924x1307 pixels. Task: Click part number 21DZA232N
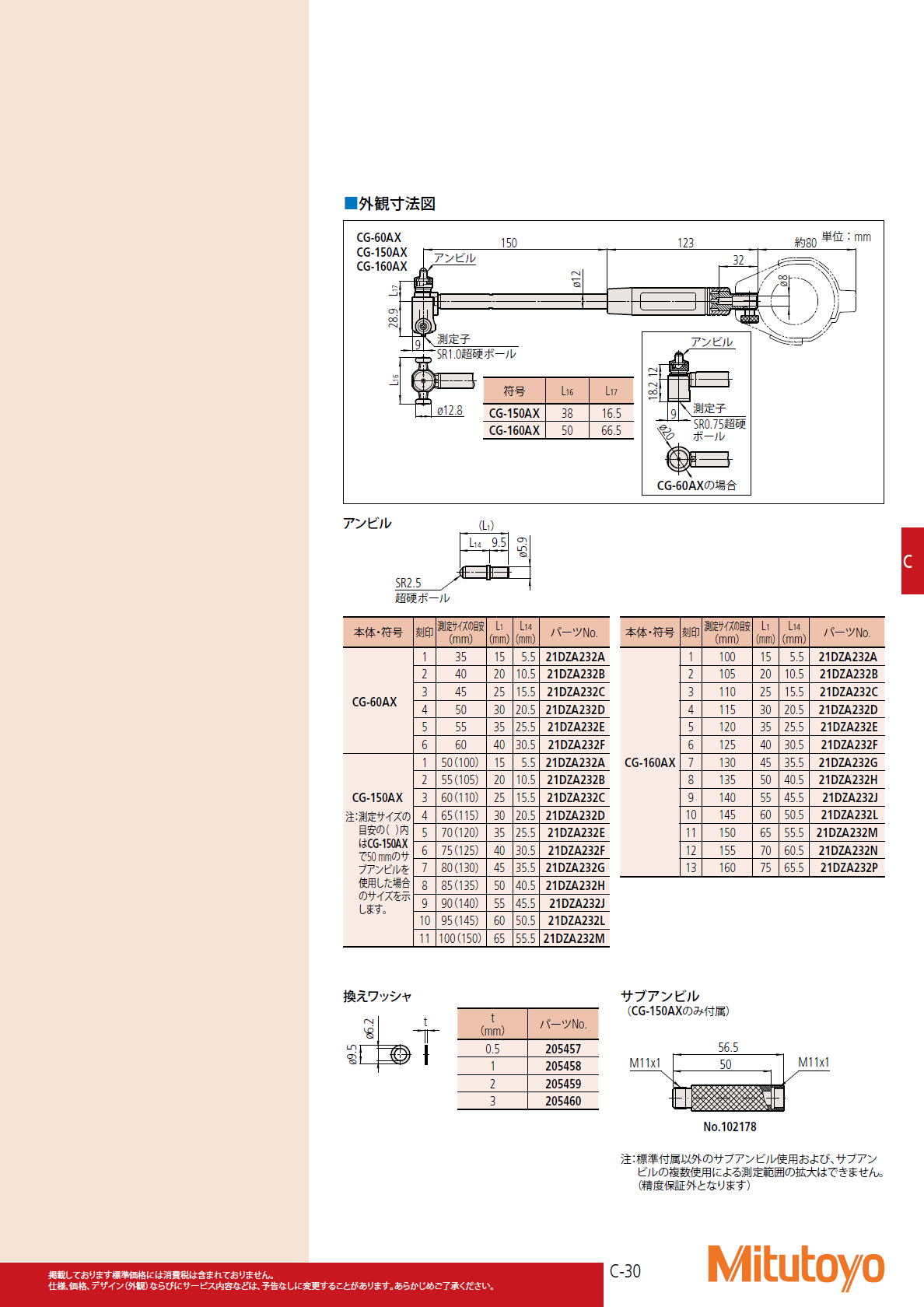tap(848, 850)
